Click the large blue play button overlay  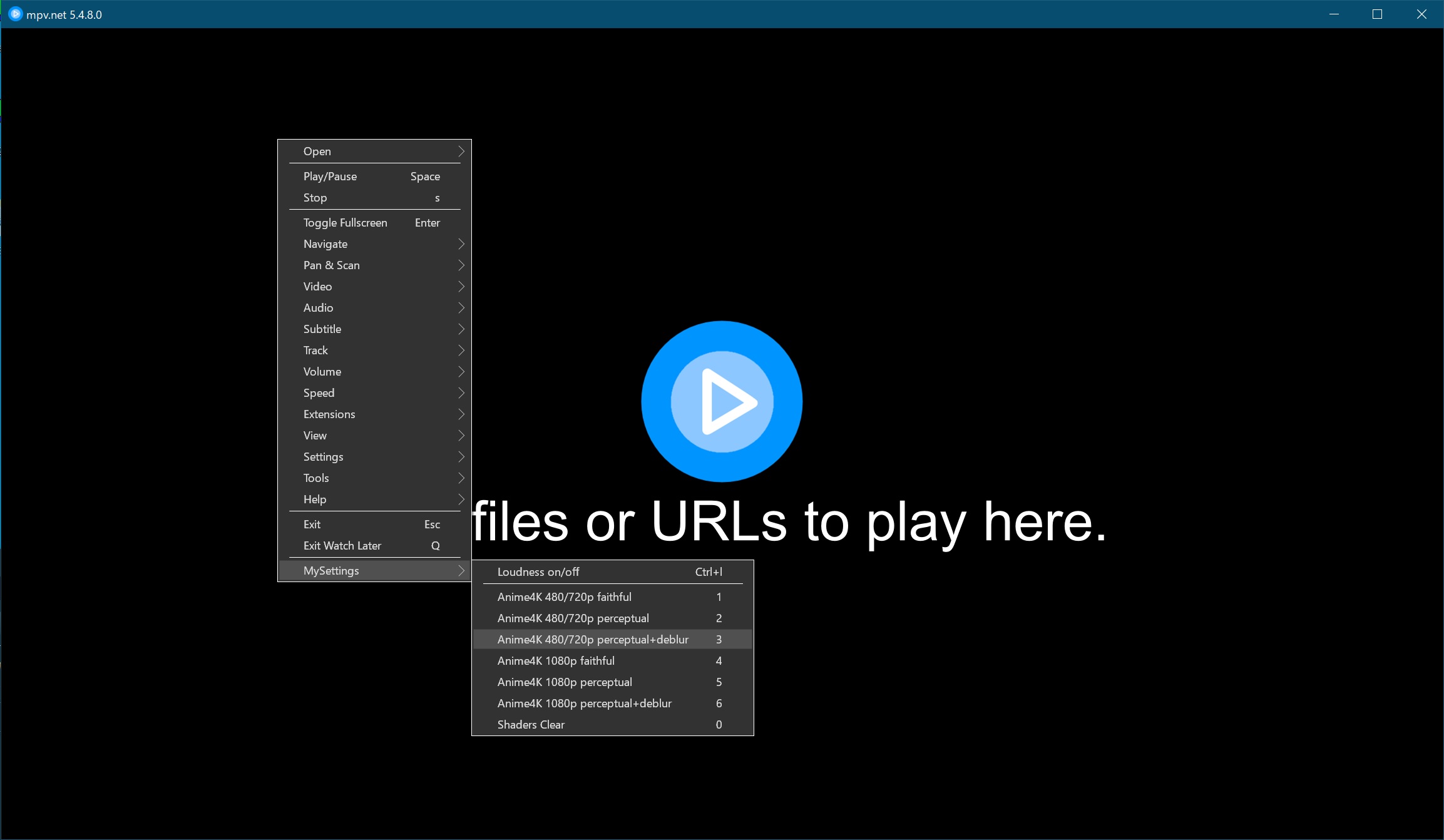(721, 401)
